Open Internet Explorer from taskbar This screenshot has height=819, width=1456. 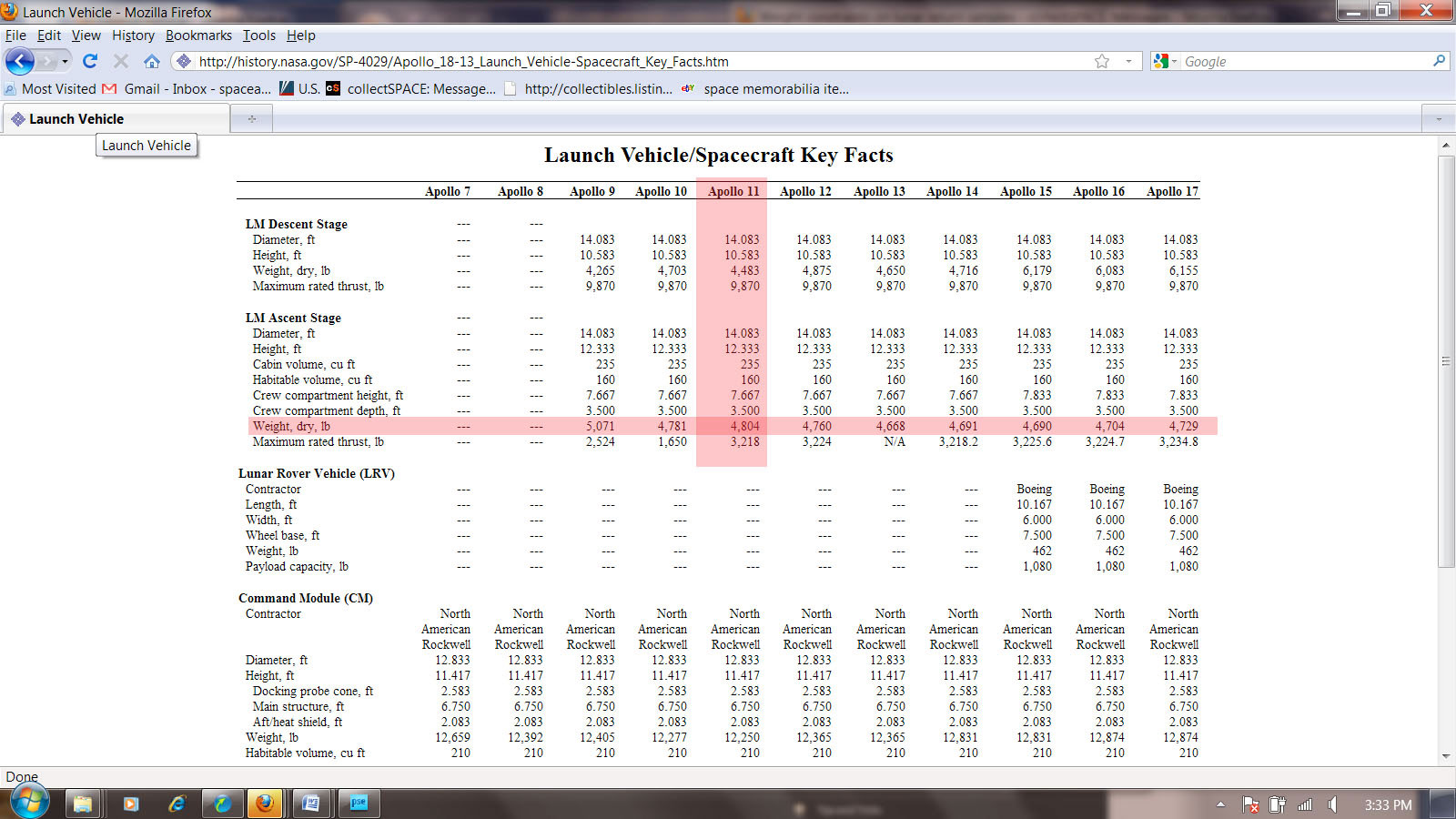(x=177, y=804)
